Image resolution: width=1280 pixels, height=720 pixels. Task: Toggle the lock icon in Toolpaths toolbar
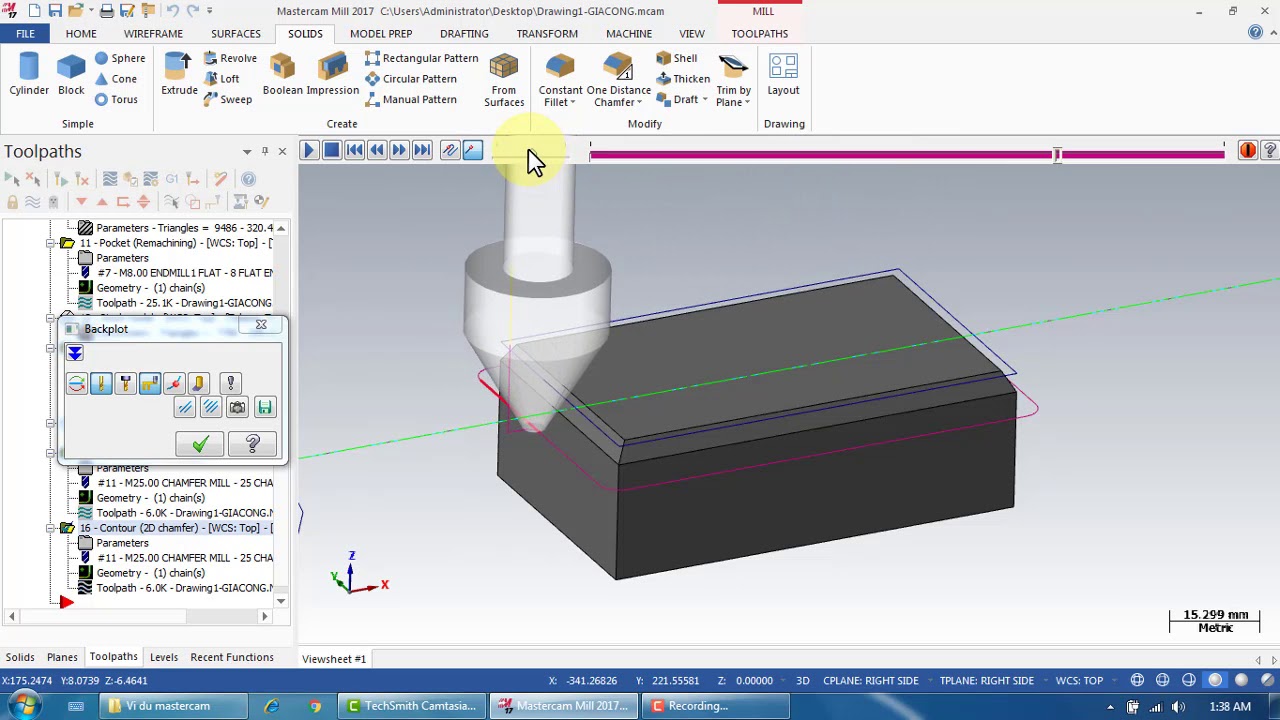pyautogui.click(x=12, y=201)
